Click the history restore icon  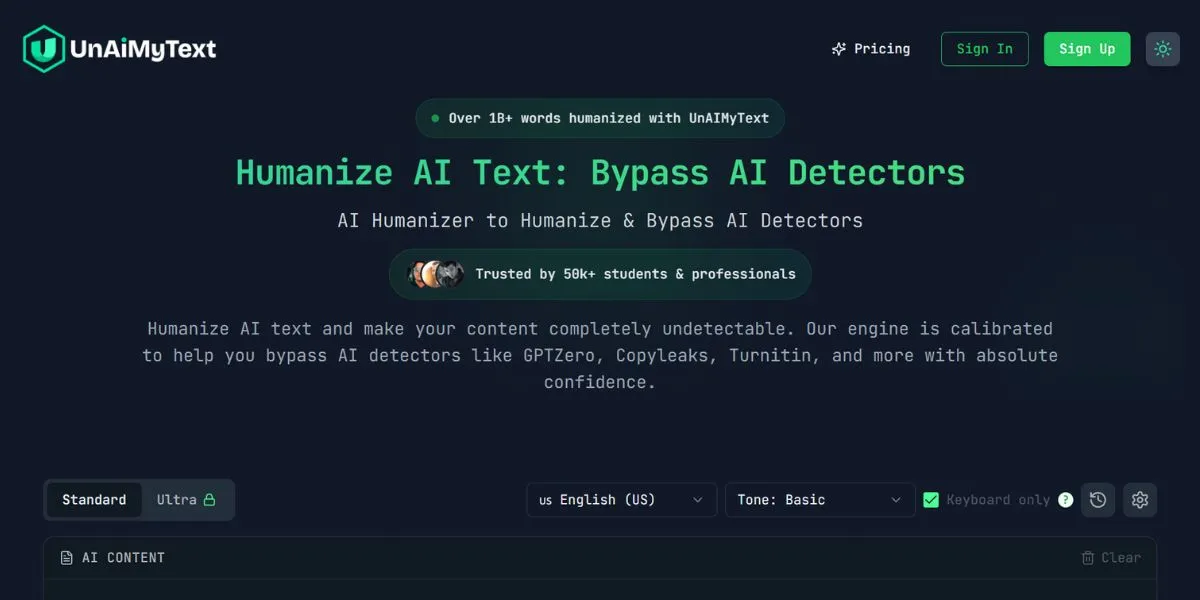click(1097, 499)
